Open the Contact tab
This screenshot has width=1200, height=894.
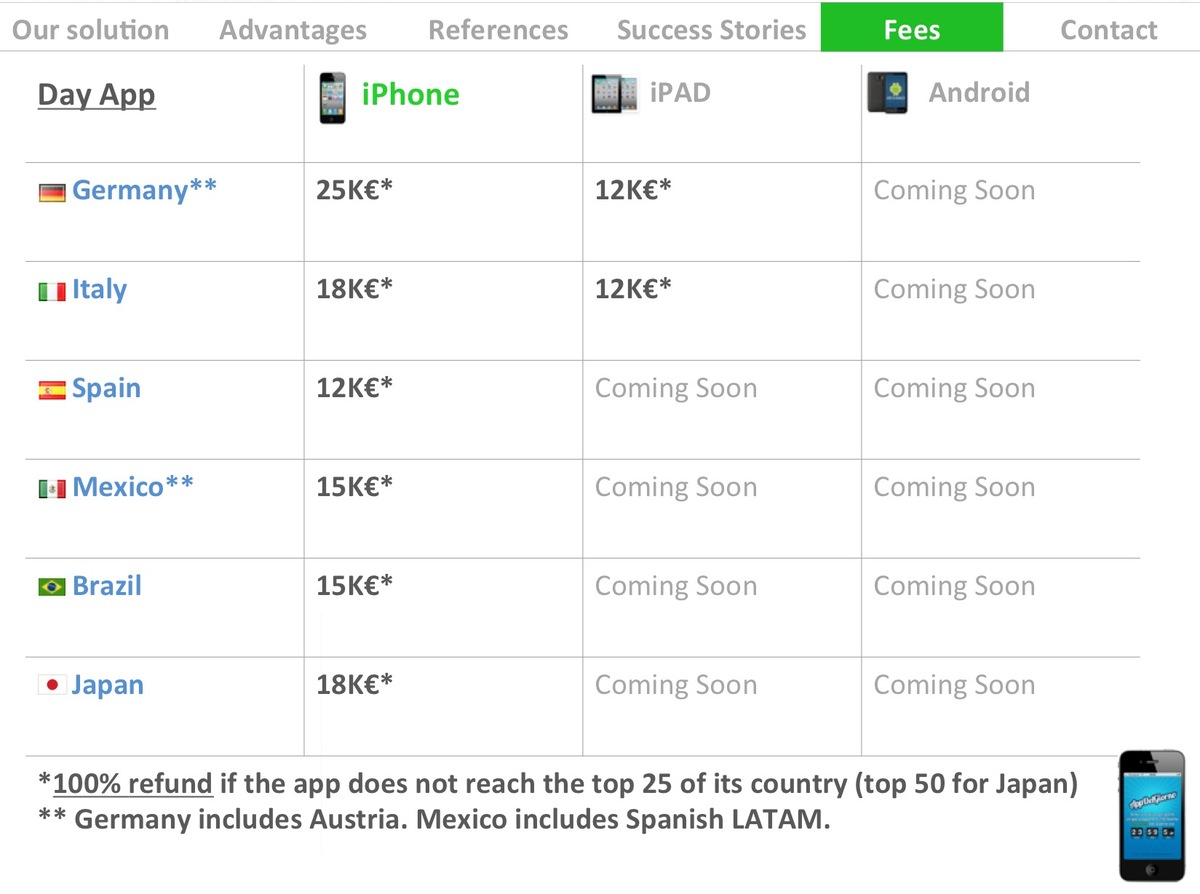point(1109,30)
